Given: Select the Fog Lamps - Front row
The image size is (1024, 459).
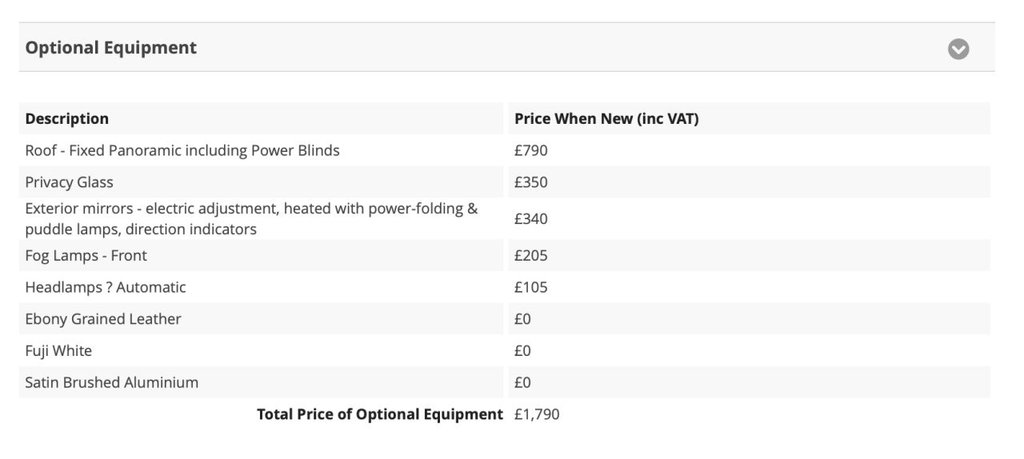Looking at the screenshot, I should pyautogui.click(x=86, y=255).
